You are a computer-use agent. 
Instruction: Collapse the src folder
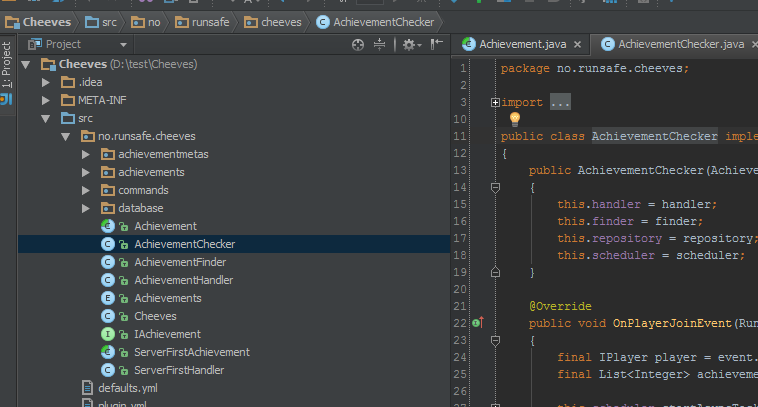click(x=46, y=118)
